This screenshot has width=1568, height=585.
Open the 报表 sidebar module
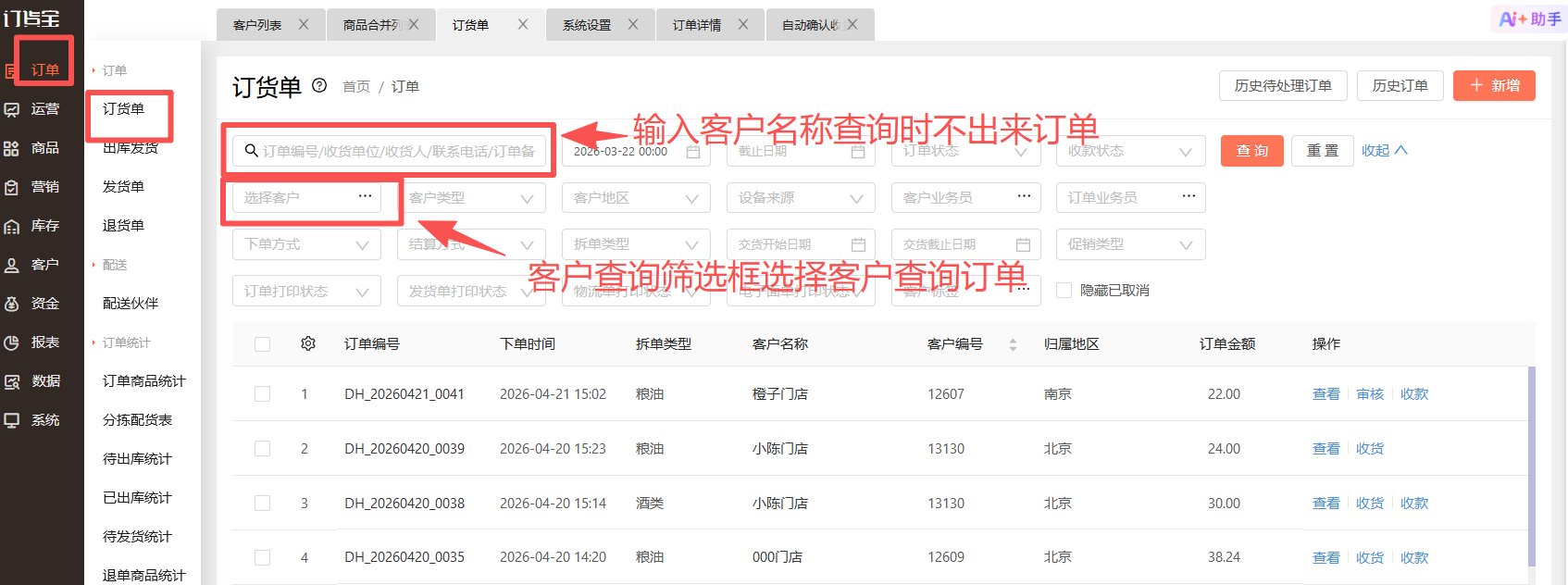32,342
